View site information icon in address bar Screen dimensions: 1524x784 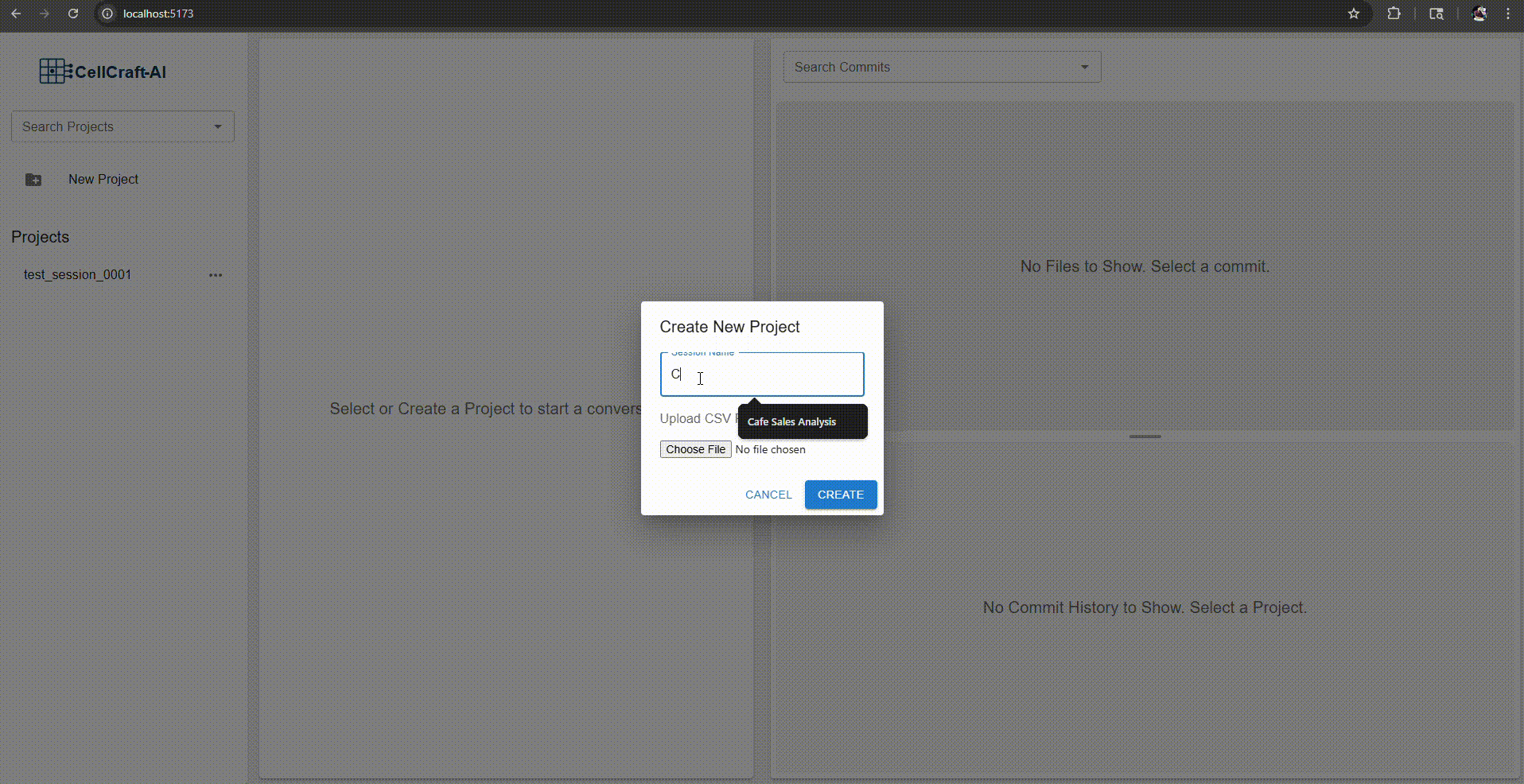tap(107, 14)
